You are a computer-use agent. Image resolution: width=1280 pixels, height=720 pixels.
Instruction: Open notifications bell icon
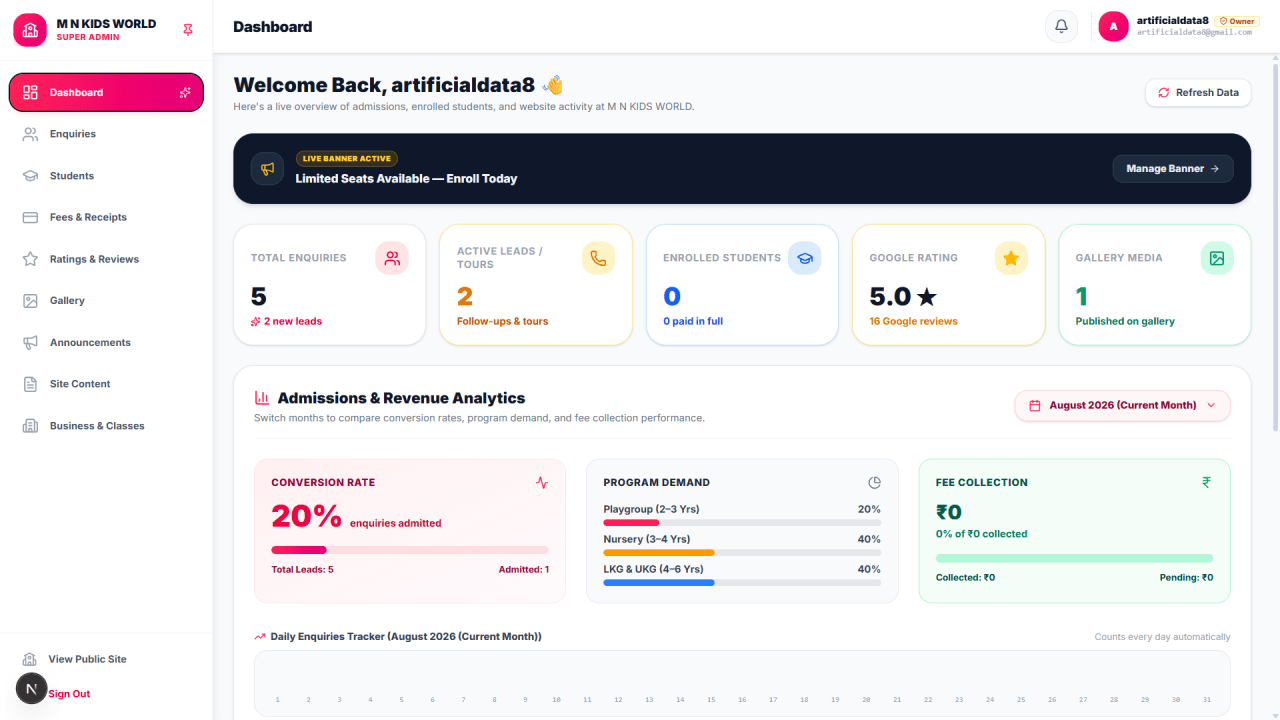pos(1062,26)
